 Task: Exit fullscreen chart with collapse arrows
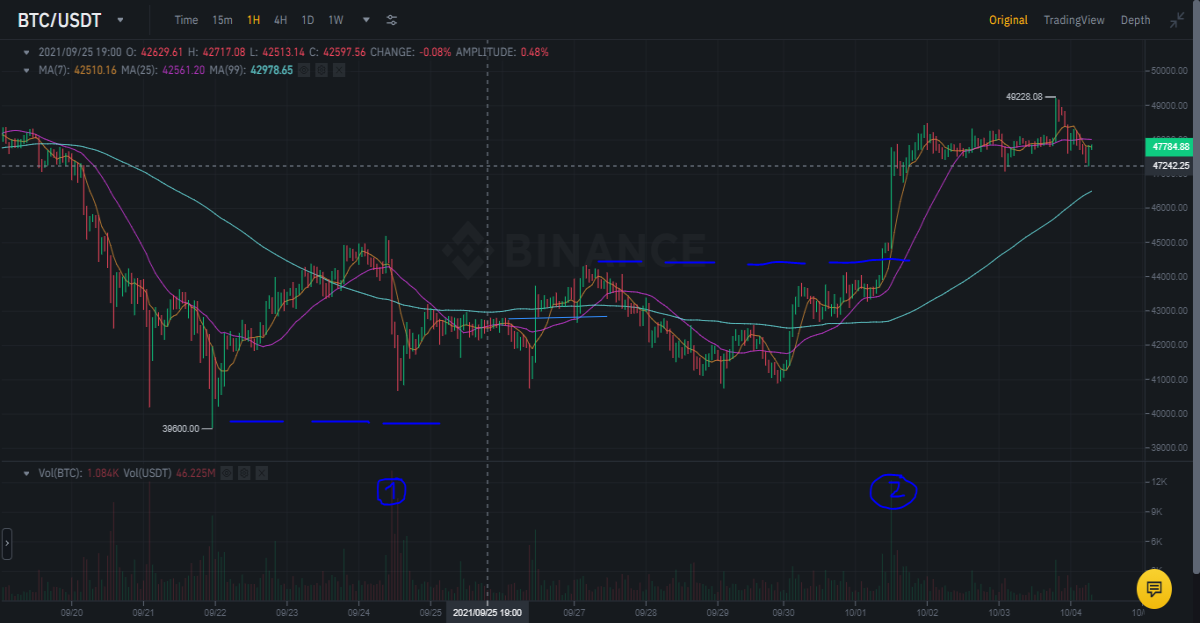(x=1177, y=20)
